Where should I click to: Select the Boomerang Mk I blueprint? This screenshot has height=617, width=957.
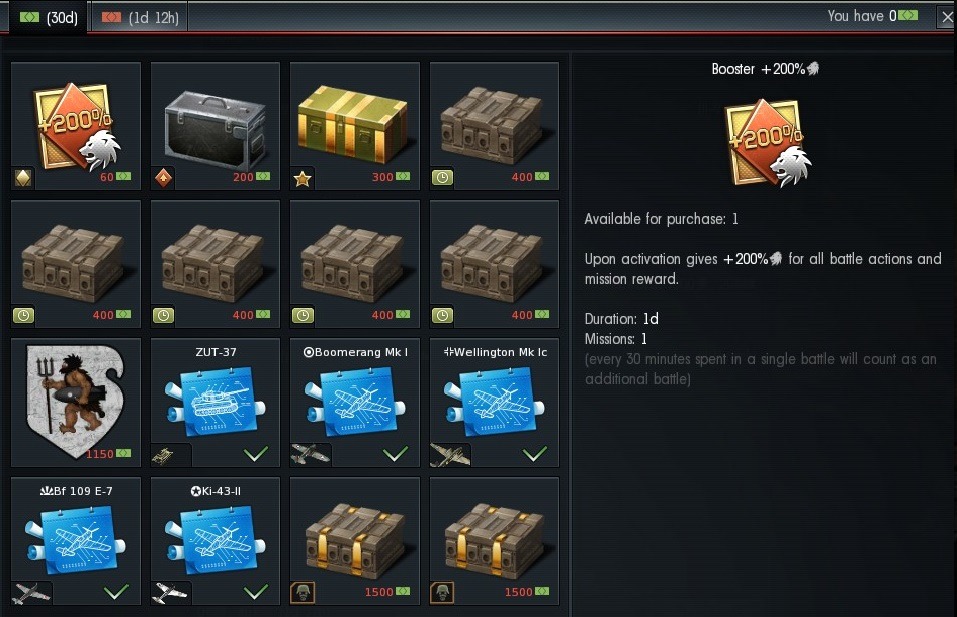pyautogui.click(x=355, y=403)
